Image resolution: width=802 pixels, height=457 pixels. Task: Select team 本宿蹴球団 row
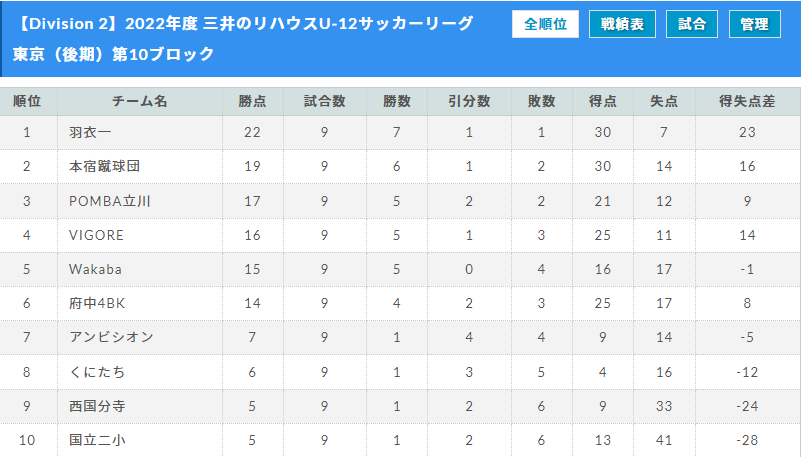click(401, 166)
